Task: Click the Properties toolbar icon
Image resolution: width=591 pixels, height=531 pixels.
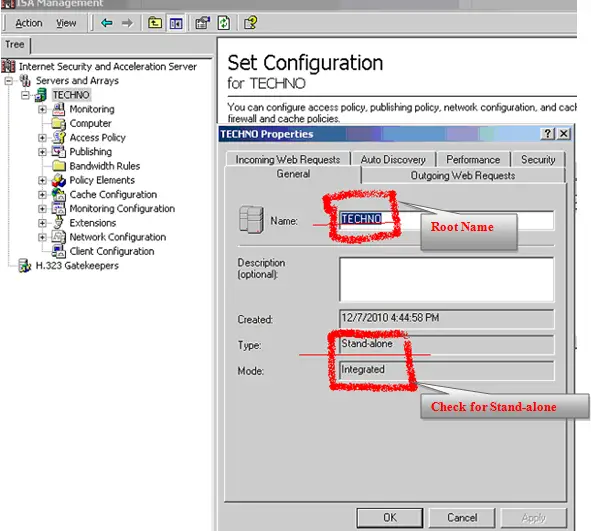Action: click(x=203, y=23)
